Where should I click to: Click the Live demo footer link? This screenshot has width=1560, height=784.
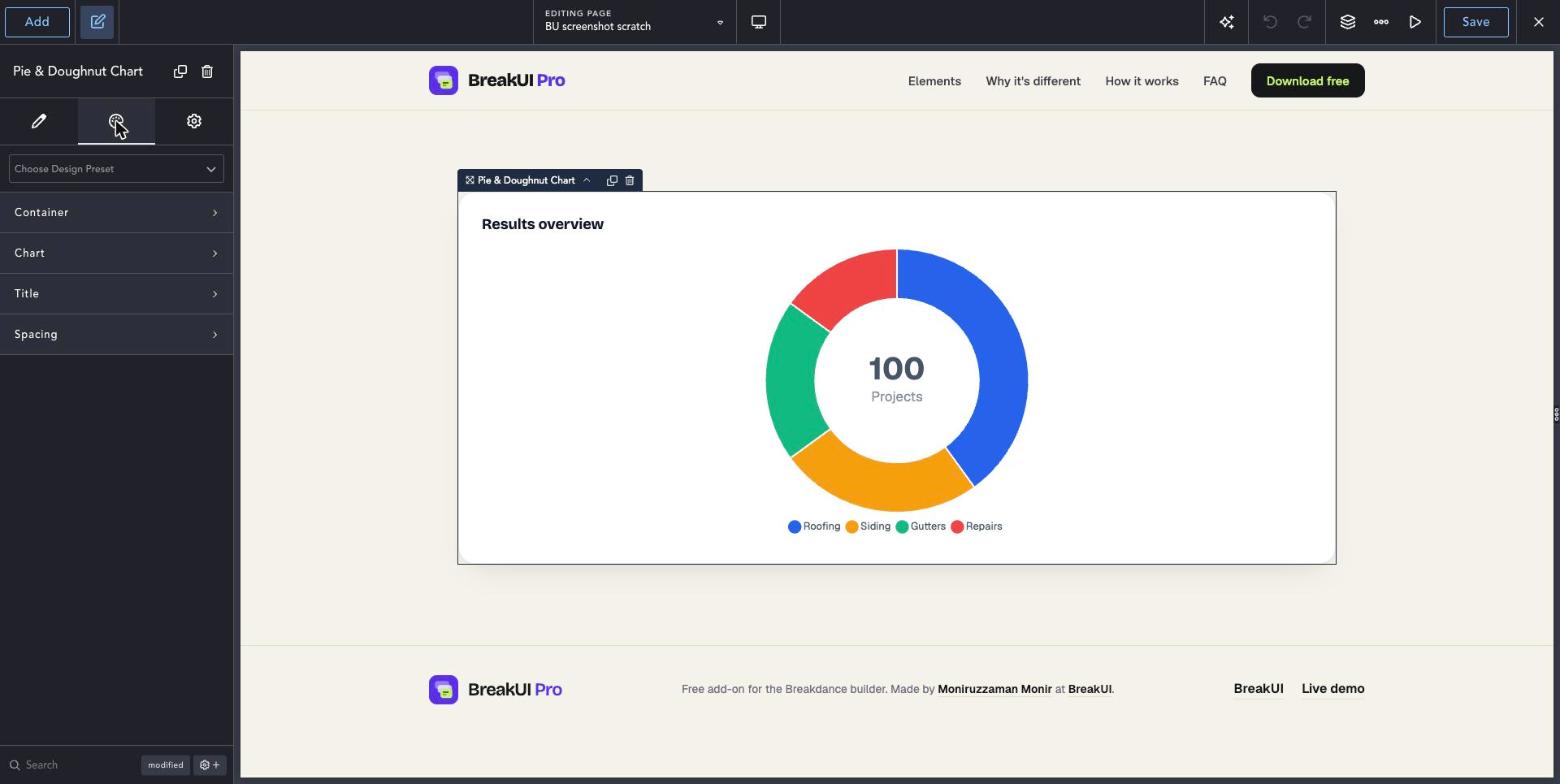coord(1333,689)
